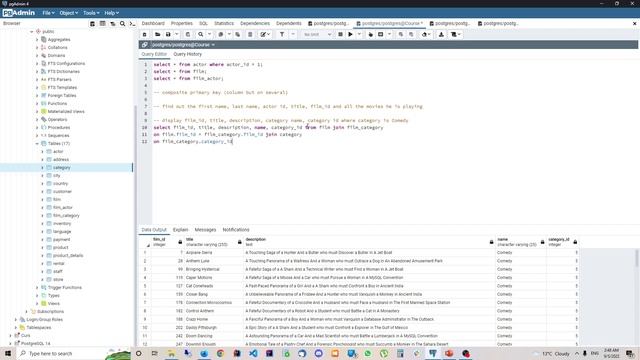Click the Visual Studio Code taskbar icon
This screenshot has width=640, height=360.
click(253, 353)
